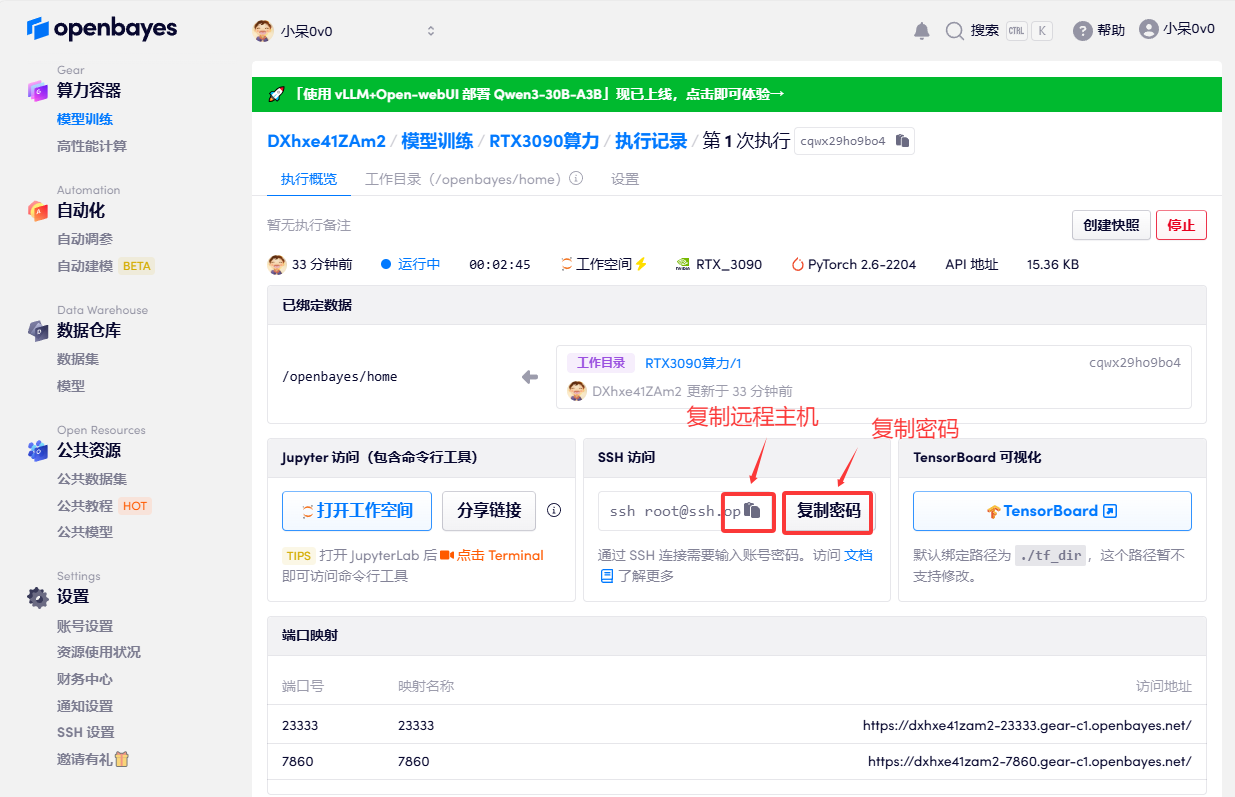Image resolution: width=1235 pixels, height=797 pixels.
Task: Click the 数据仓库 section icon
Action: point(38,331)
